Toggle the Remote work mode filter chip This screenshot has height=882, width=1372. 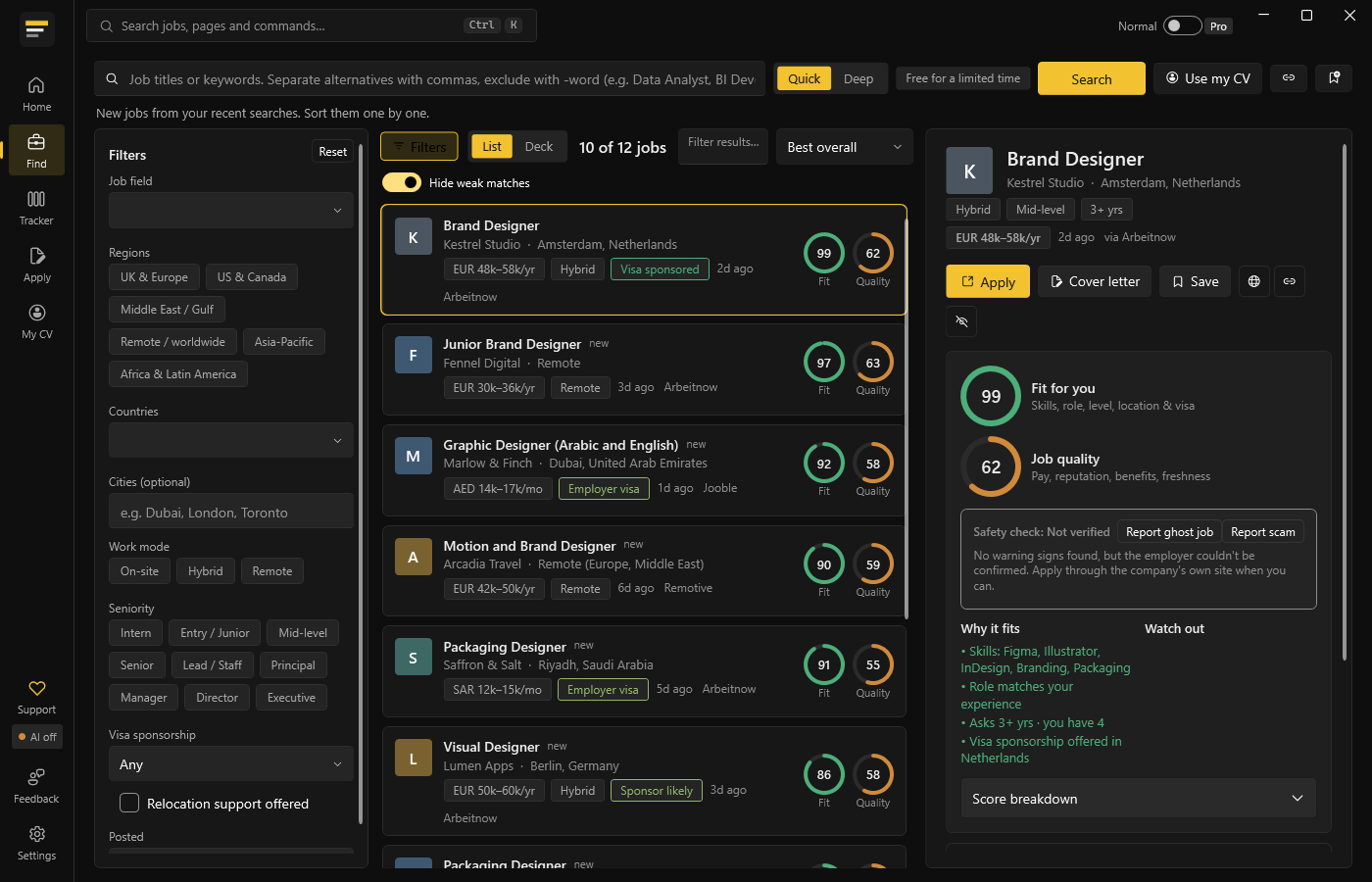[272, 571]
